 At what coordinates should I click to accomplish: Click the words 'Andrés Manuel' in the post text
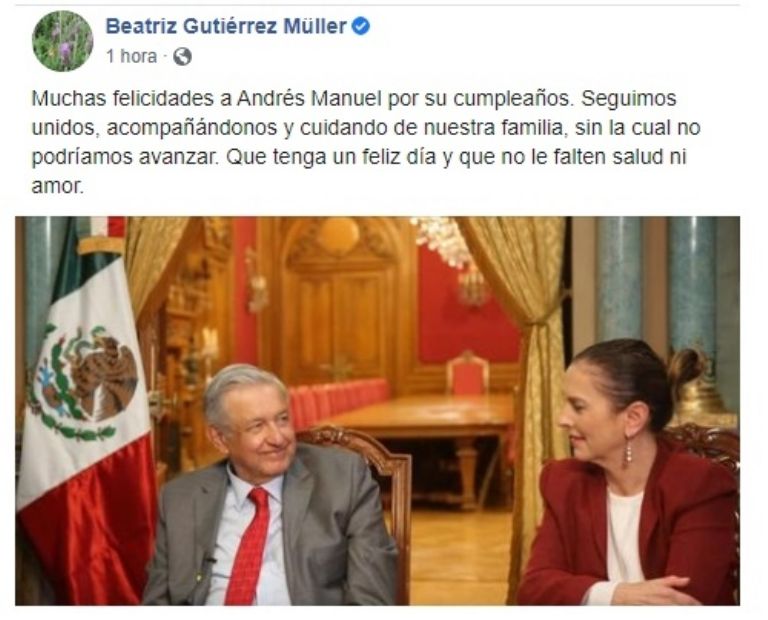pos(309,98)
